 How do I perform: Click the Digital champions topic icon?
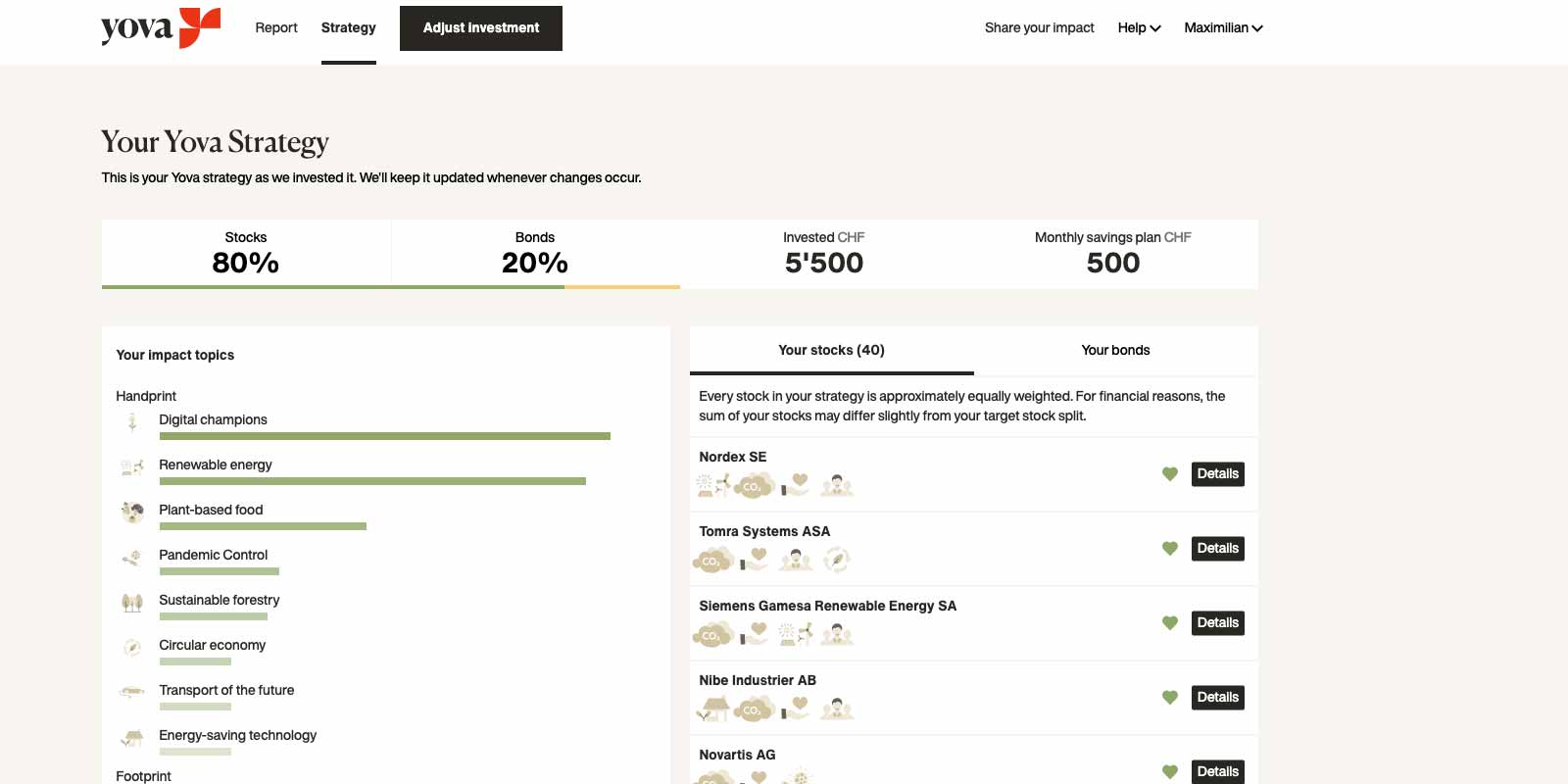(132, 422)
